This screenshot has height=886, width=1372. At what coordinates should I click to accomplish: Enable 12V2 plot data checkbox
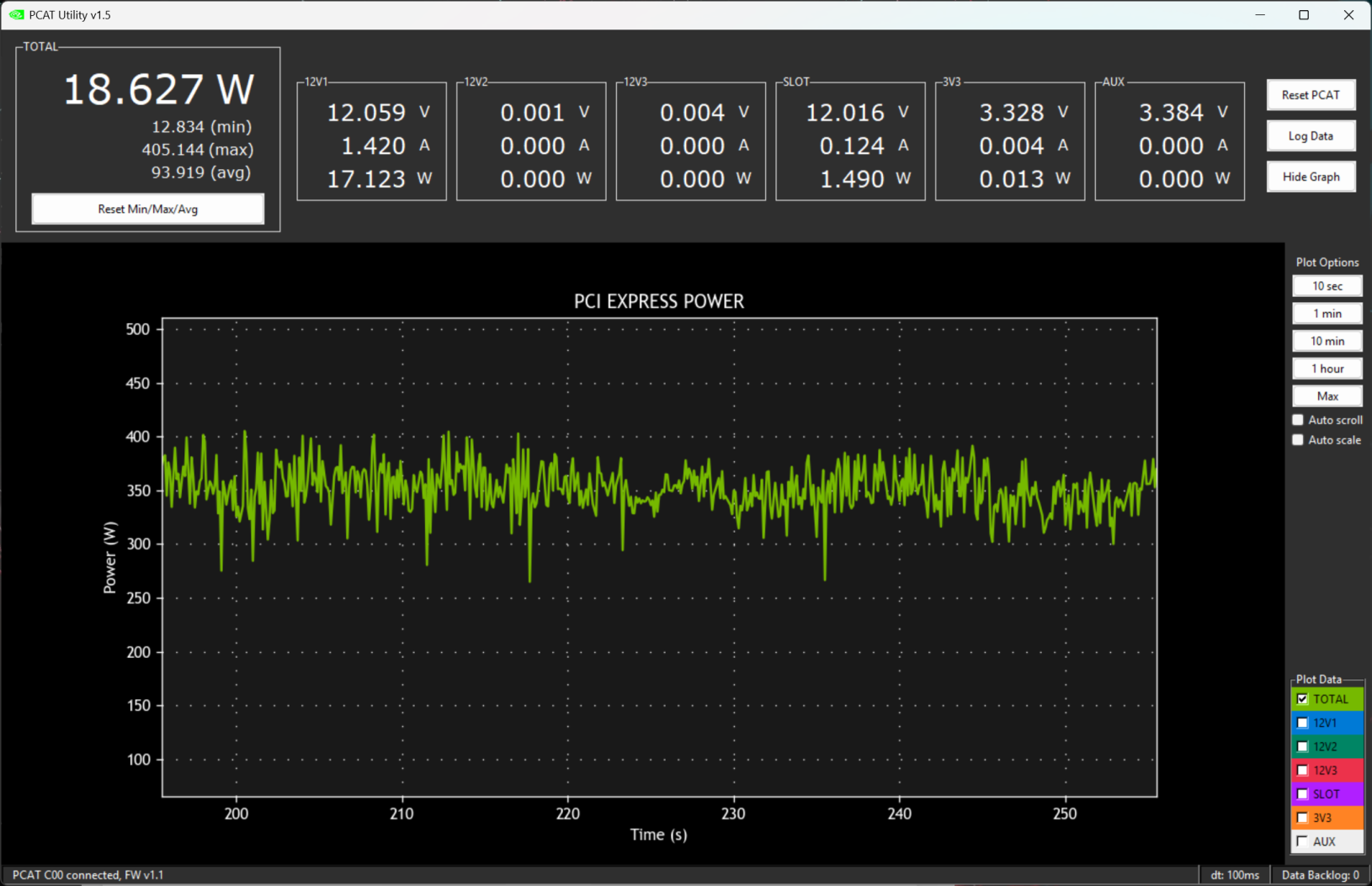tap(1302, 746)
